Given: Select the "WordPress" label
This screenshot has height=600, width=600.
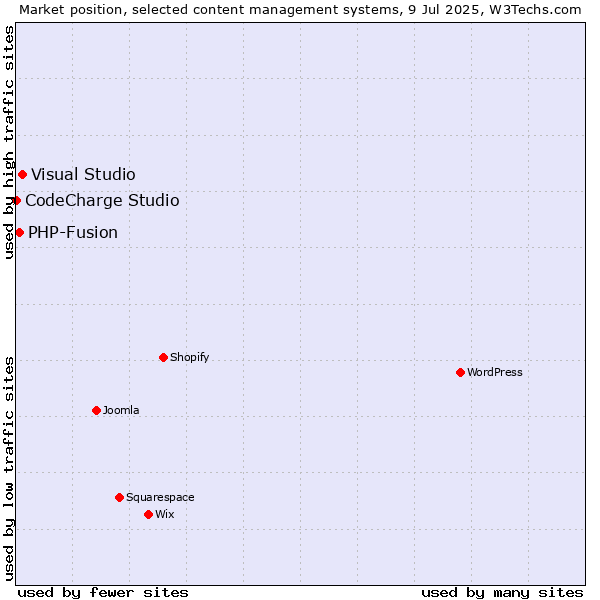Looking at the screenshot, I should (494, 372).
